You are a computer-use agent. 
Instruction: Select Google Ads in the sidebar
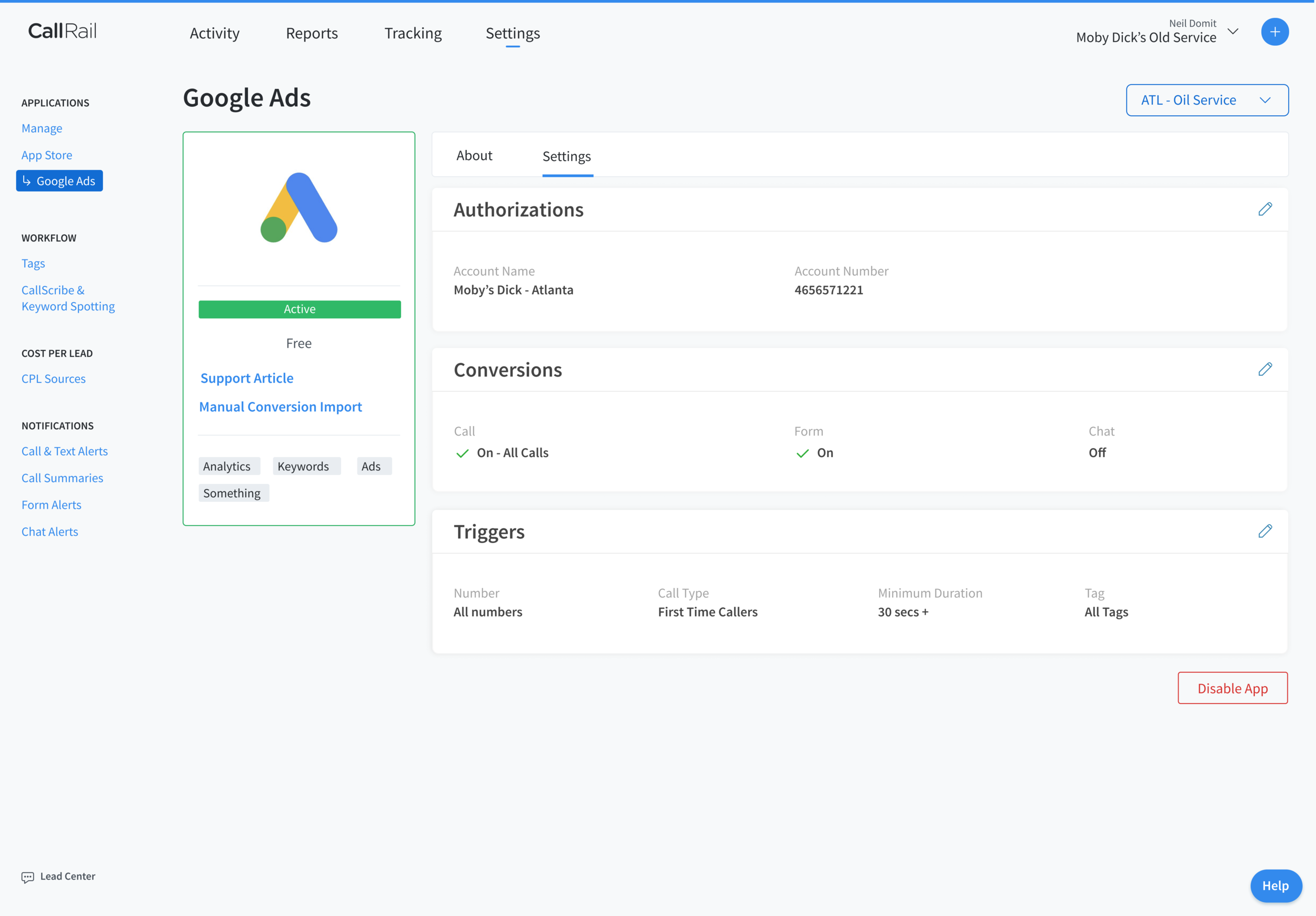[59, 181]
